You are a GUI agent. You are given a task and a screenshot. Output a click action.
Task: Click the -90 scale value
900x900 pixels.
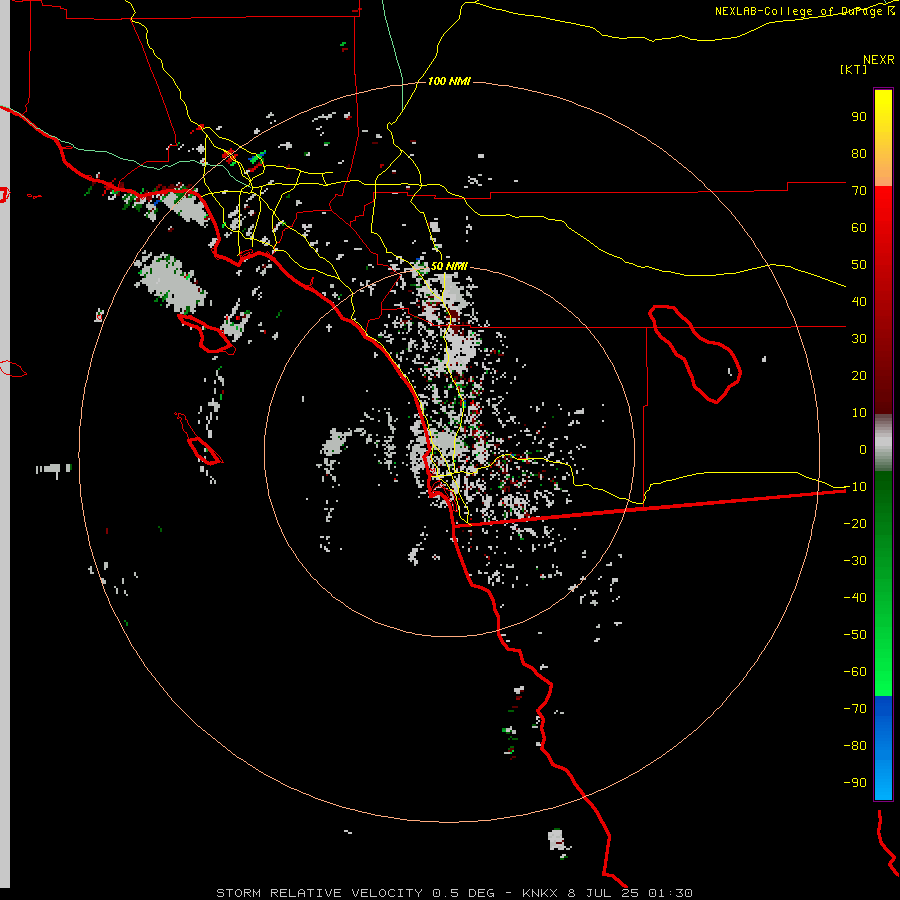coord(855,782)
